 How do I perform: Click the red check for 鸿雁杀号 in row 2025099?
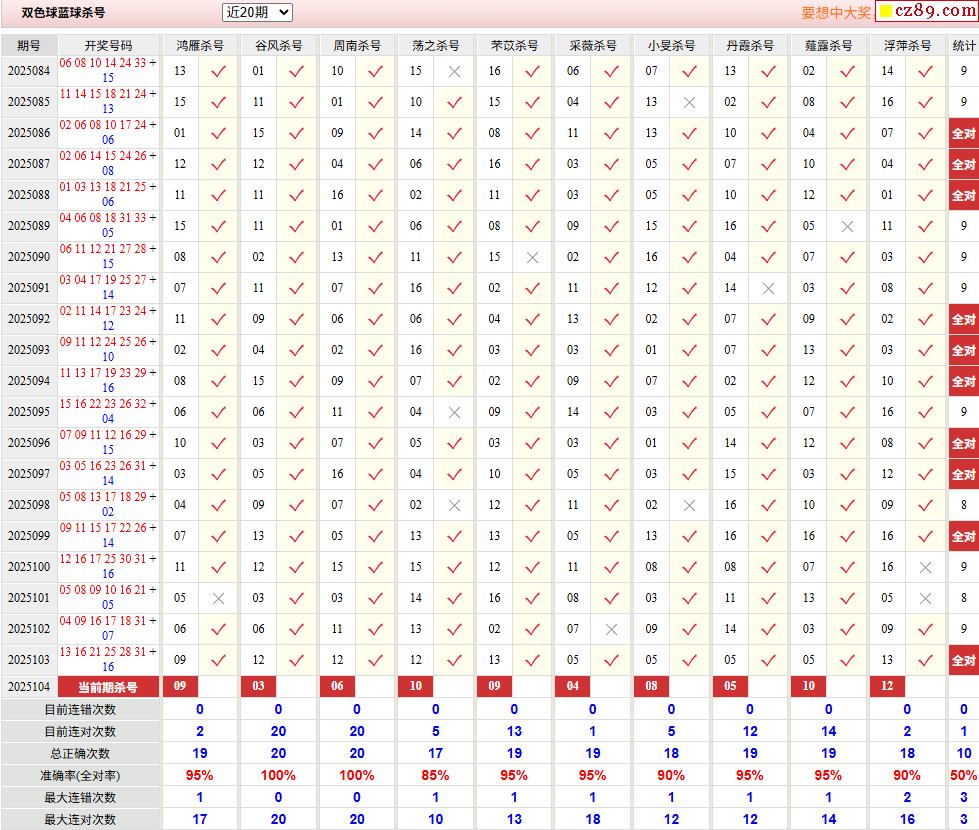click(x=218, y=536)
